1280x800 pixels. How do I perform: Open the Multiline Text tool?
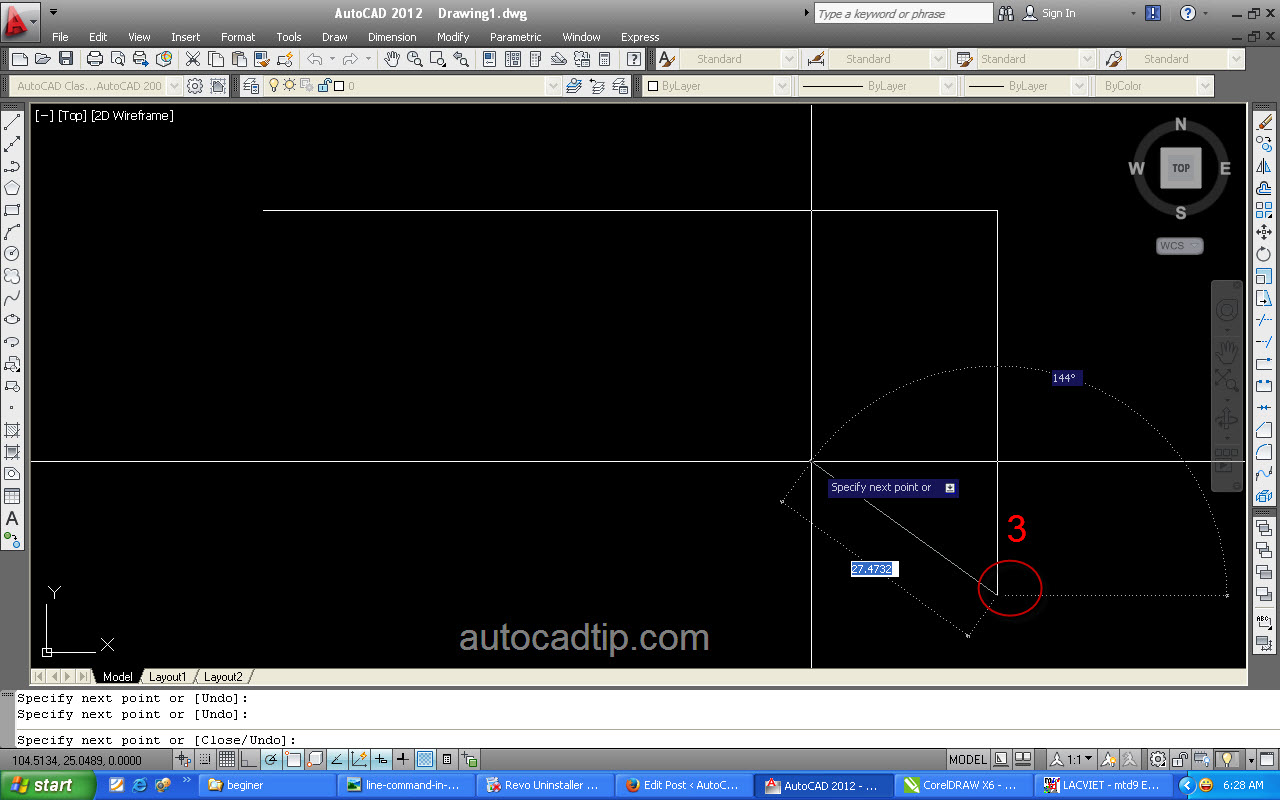[13, 519]
